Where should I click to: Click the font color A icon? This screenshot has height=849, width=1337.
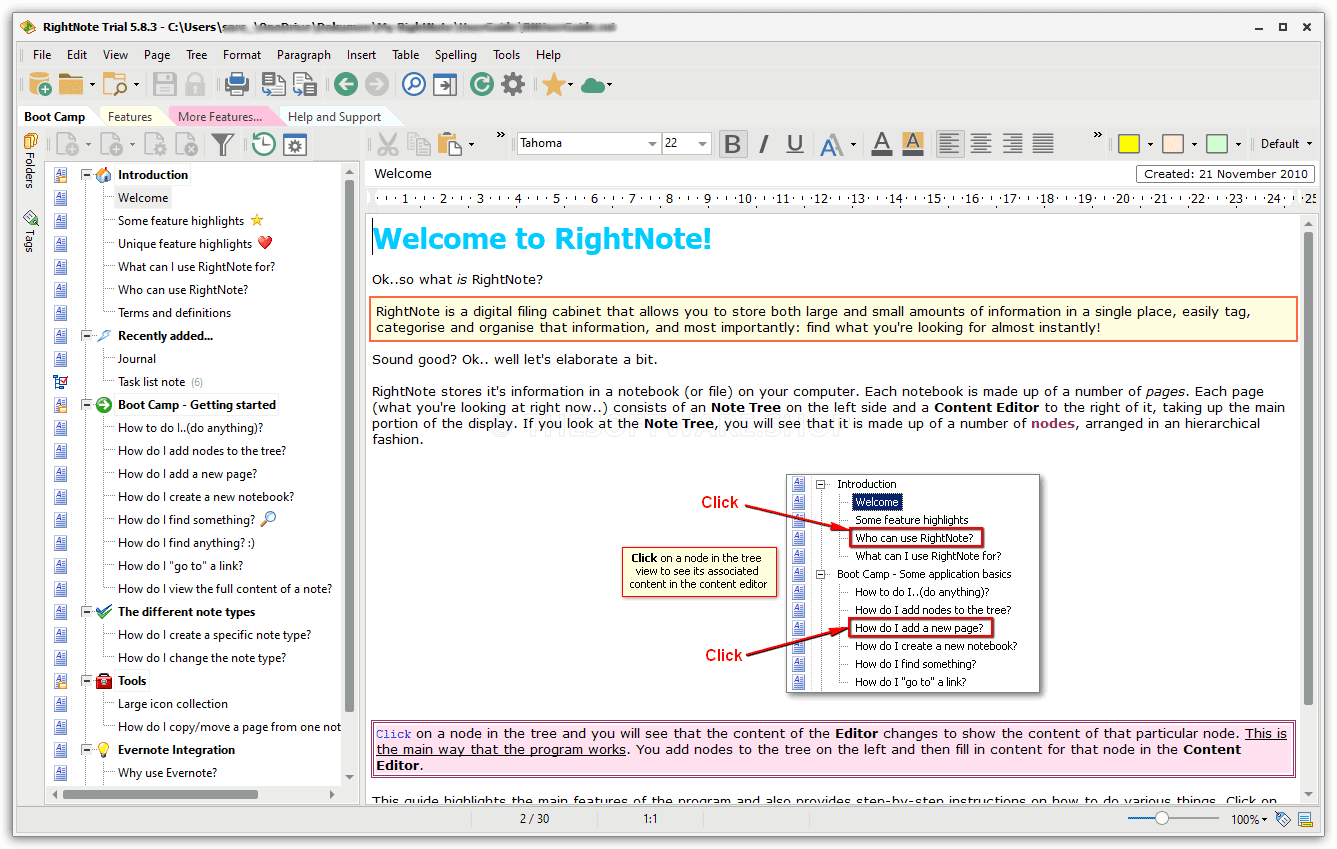point(881,144)
